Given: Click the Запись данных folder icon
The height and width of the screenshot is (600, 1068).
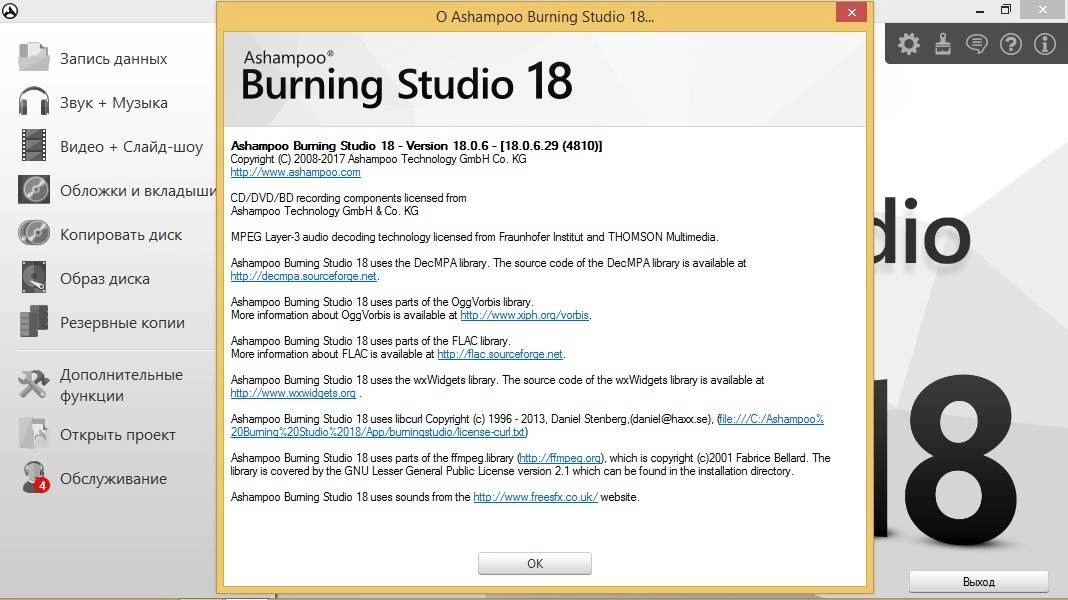Looking at the screenshot, I should click(x=33, y=58).
